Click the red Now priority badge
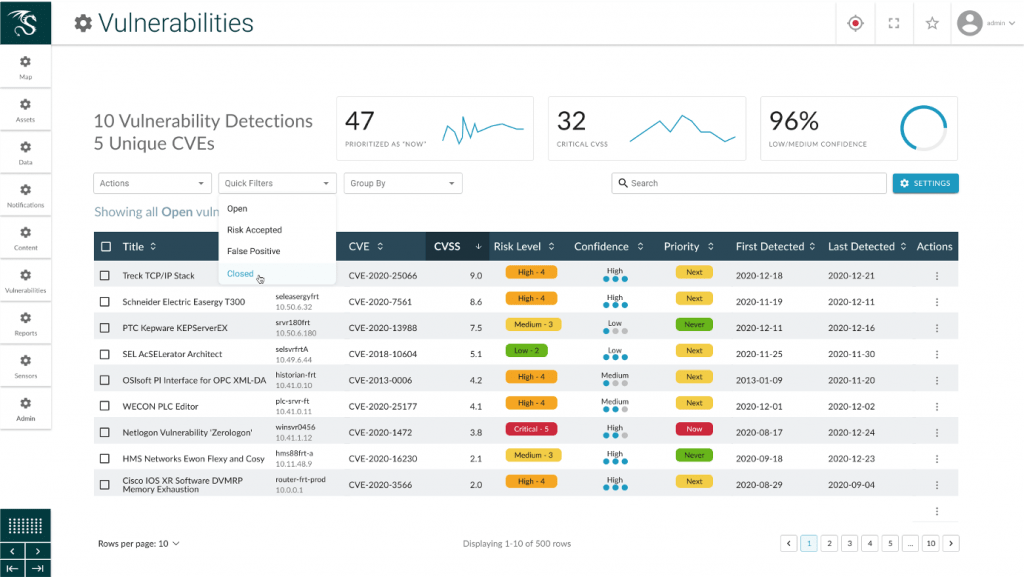 [x=694, y=429]
